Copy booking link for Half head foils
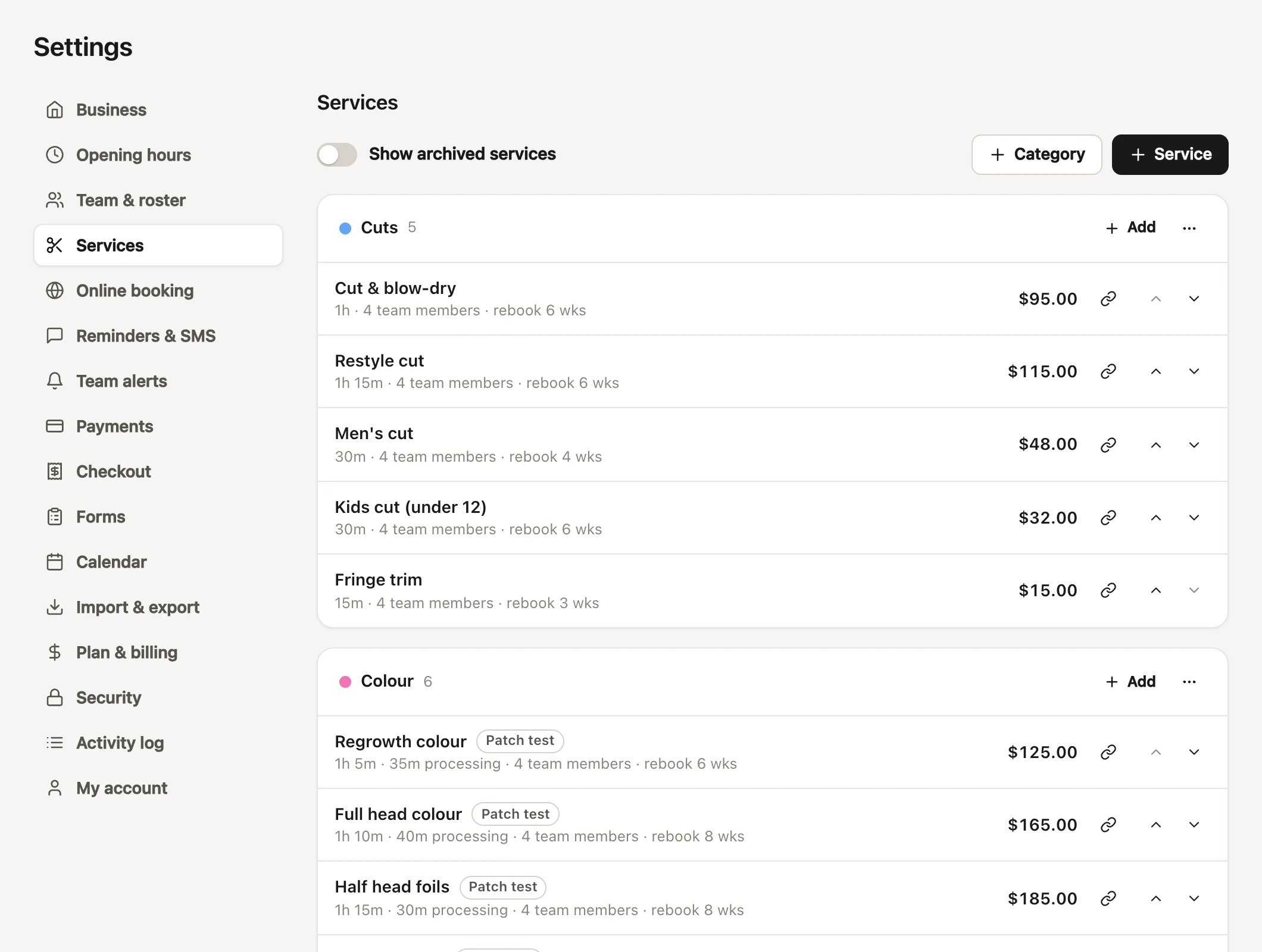Screen dimensions: 1262x952 (1108, 898)
